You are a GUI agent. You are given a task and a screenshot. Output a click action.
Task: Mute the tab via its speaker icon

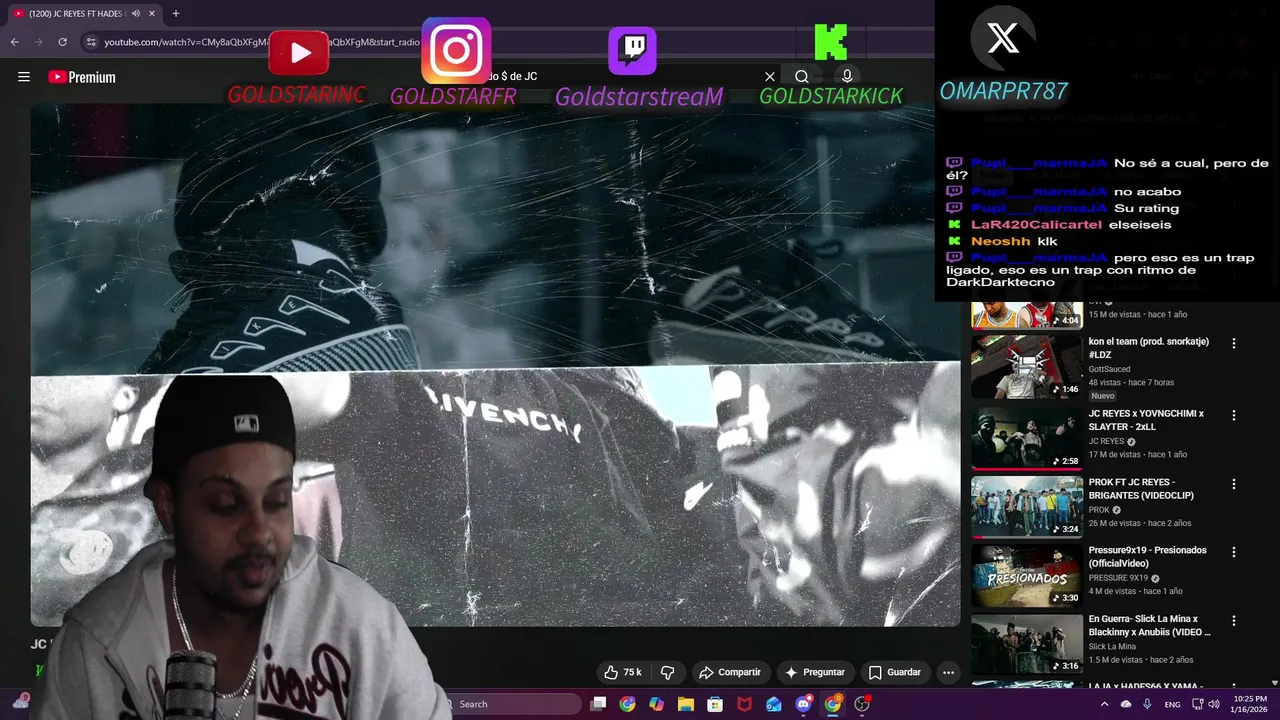[x=135, y=13]
